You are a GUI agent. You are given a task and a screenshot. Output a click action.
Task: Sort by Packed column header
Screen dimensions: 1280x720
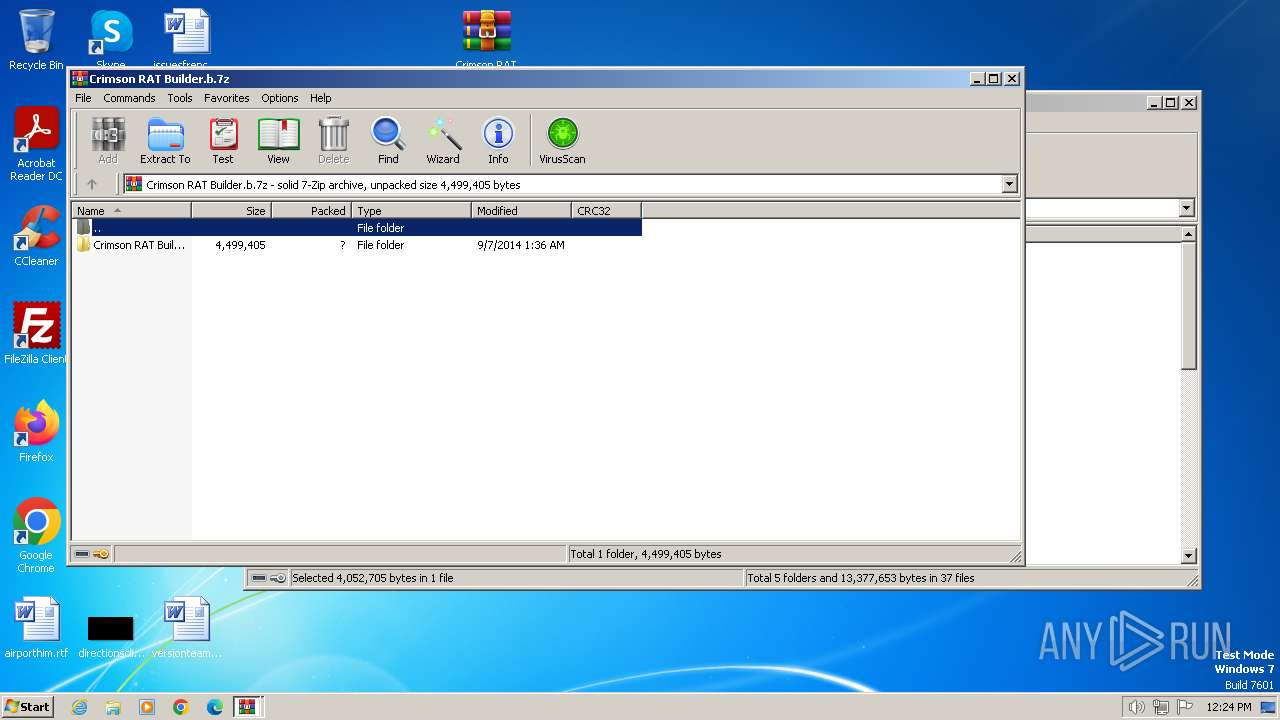(x=311, y=210)
